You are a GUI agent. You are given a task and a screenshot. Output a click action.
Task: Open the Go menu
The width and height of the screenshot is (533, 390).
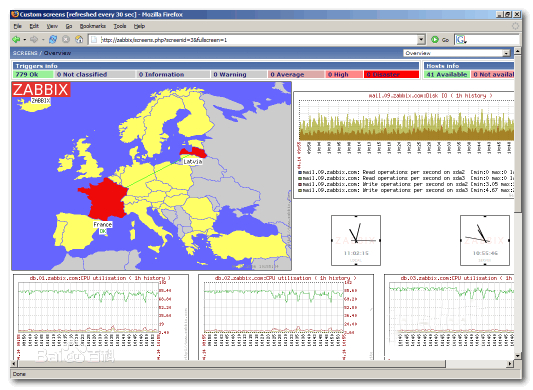click(69, 26)
